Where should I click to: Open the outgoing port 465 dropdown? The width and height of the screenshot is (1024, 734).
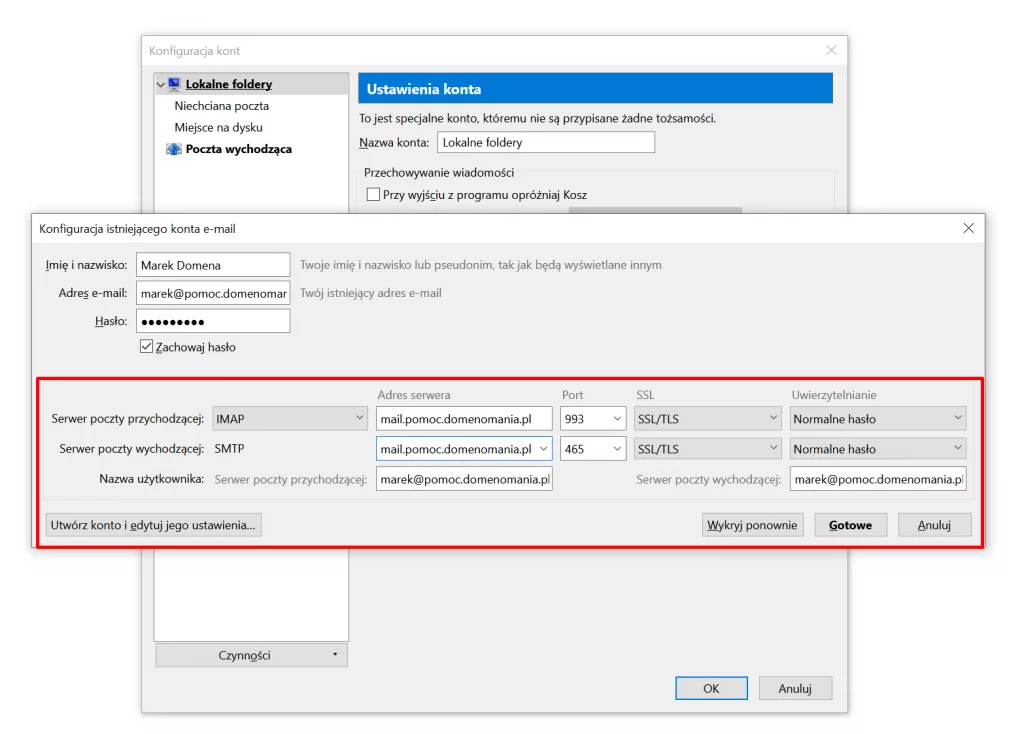pyautogui.click(x=593, y=449)
